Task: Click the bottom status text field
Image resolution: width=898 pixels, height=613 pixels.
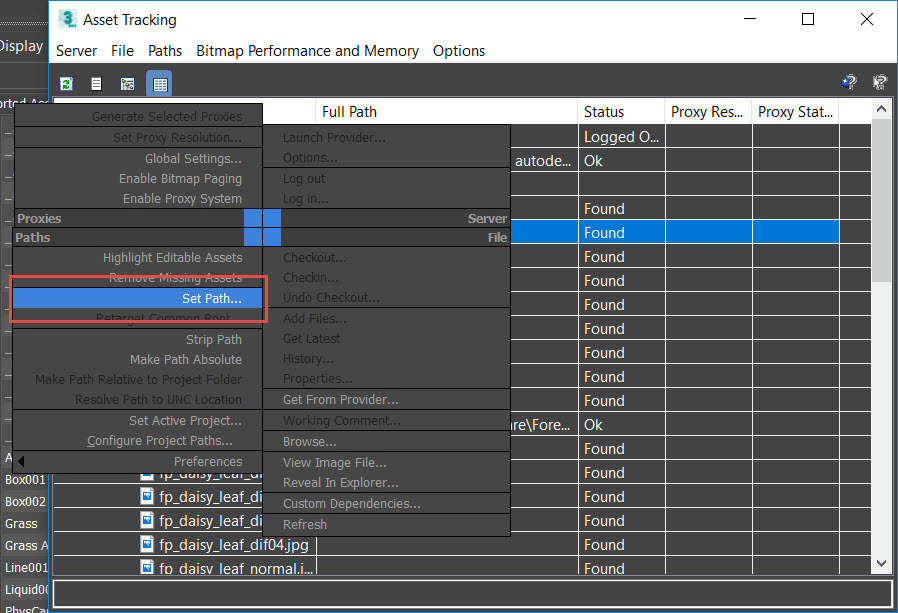Action: click(x=470, y=593)
